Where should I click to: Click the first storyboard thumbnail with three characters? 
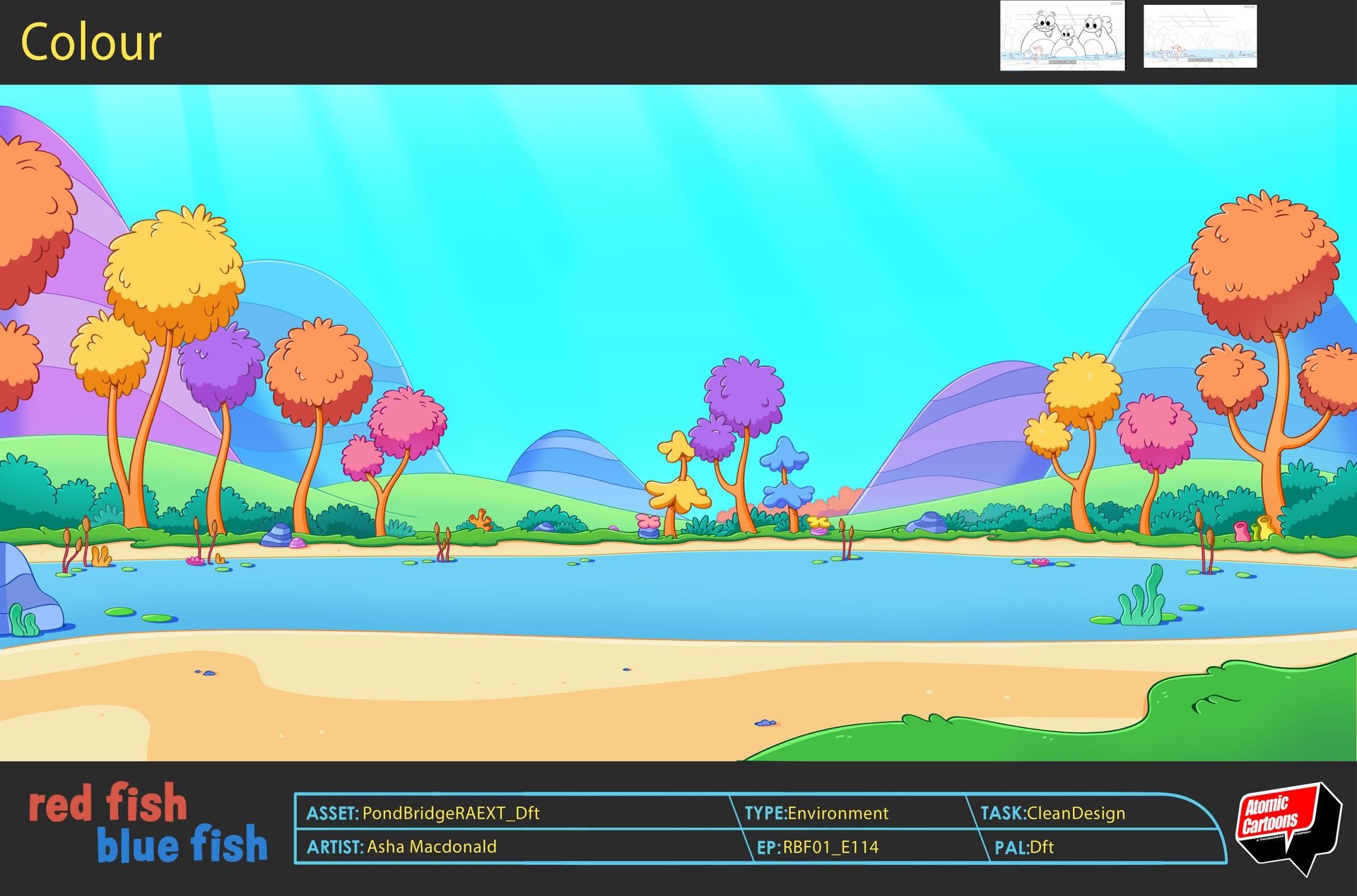tap(1062, 35)
